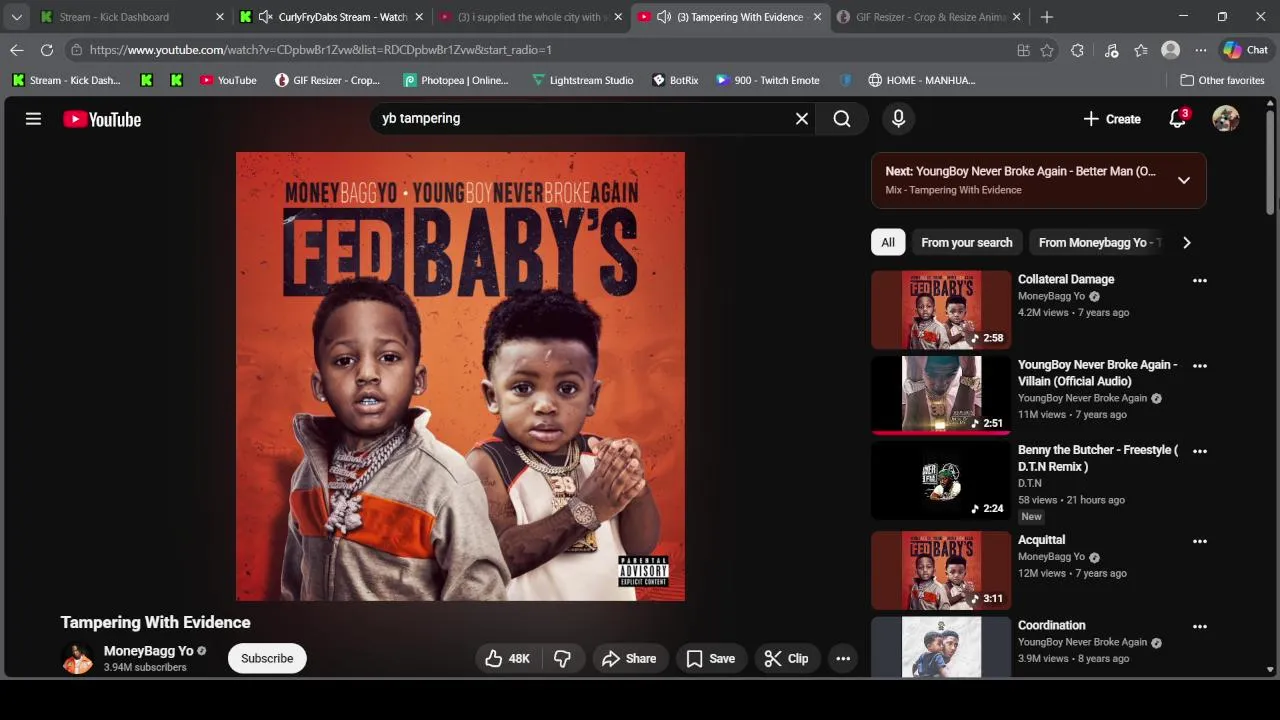This screenshot has height=720, width=1280.
Task: Open the favorites list icon
Action: click(1141, 50)
